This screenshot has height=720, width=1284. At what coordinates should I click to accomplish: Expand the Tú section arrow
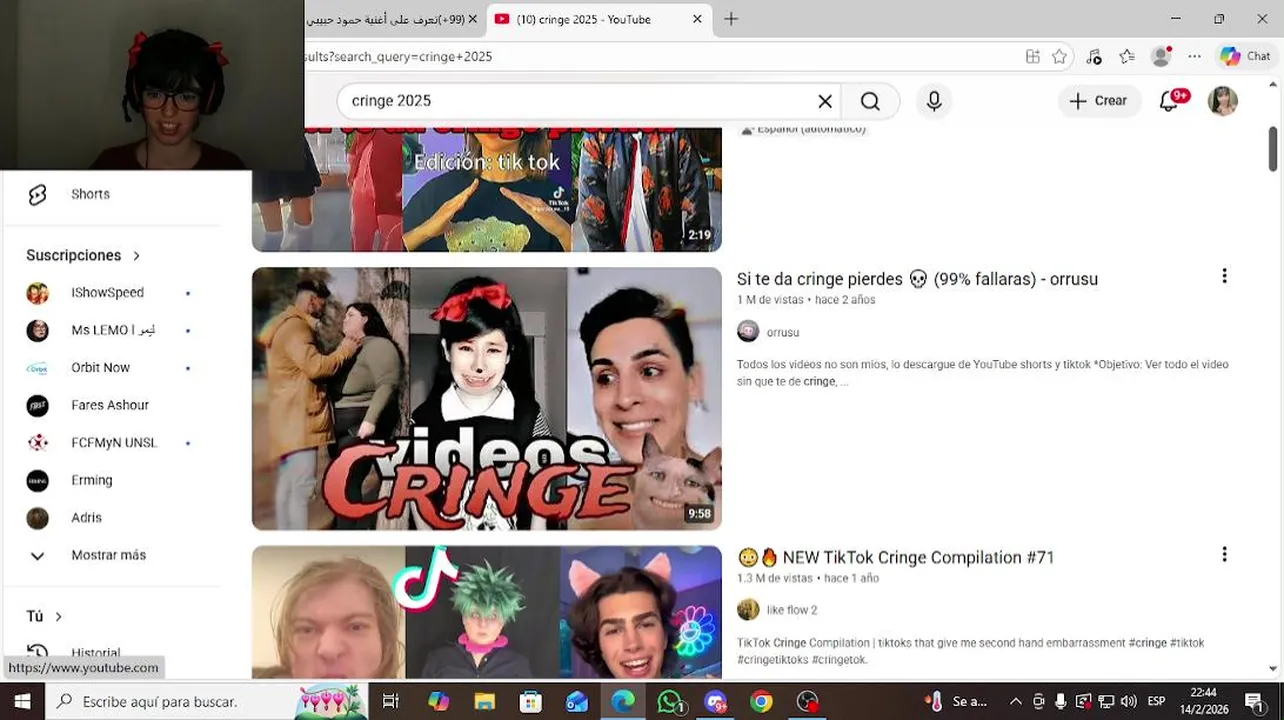pos(58,617)
